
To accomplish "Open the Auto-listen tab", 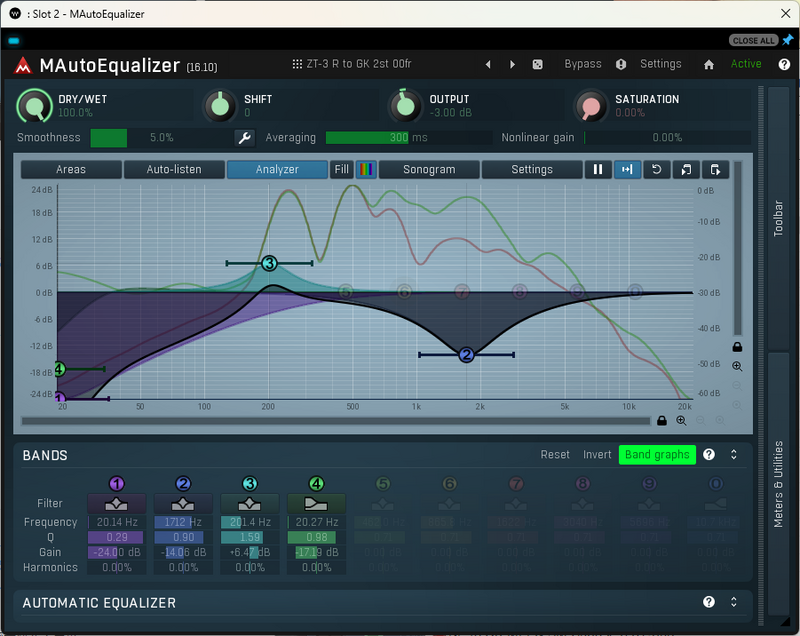I will 174,169.
